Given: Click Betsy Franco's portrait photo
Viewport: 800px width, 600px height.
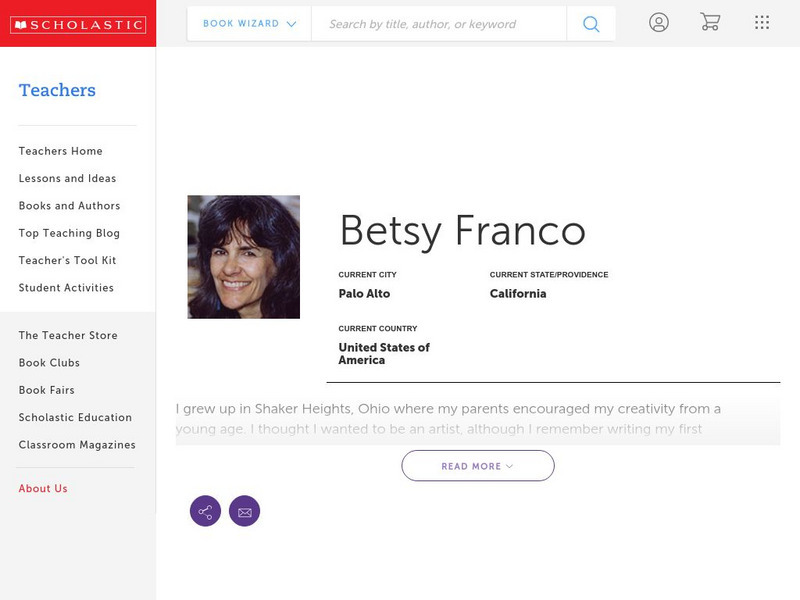Looking at the screenshot, I should click(243, 257).
